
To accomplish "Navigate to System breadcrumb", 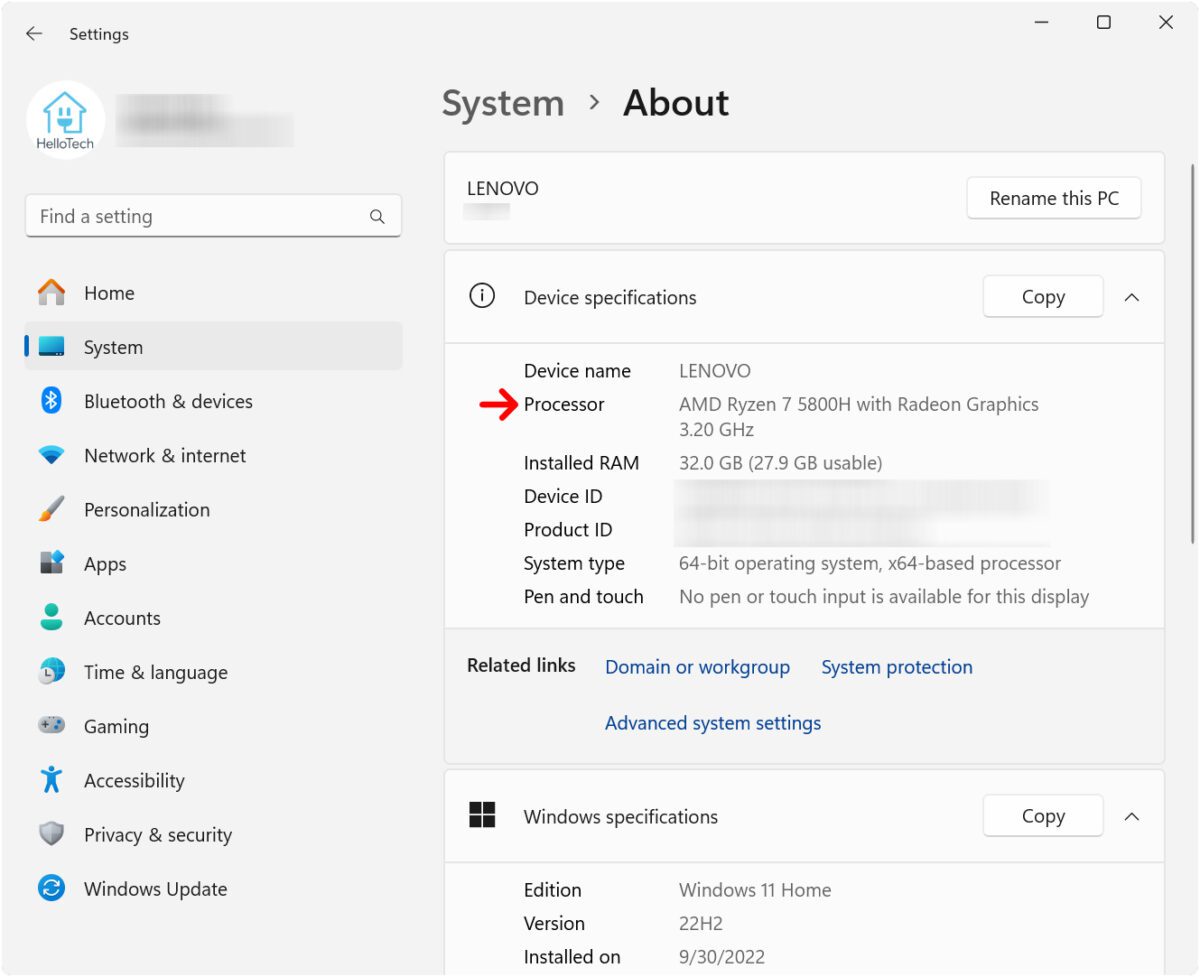I will tap(503, 103).
